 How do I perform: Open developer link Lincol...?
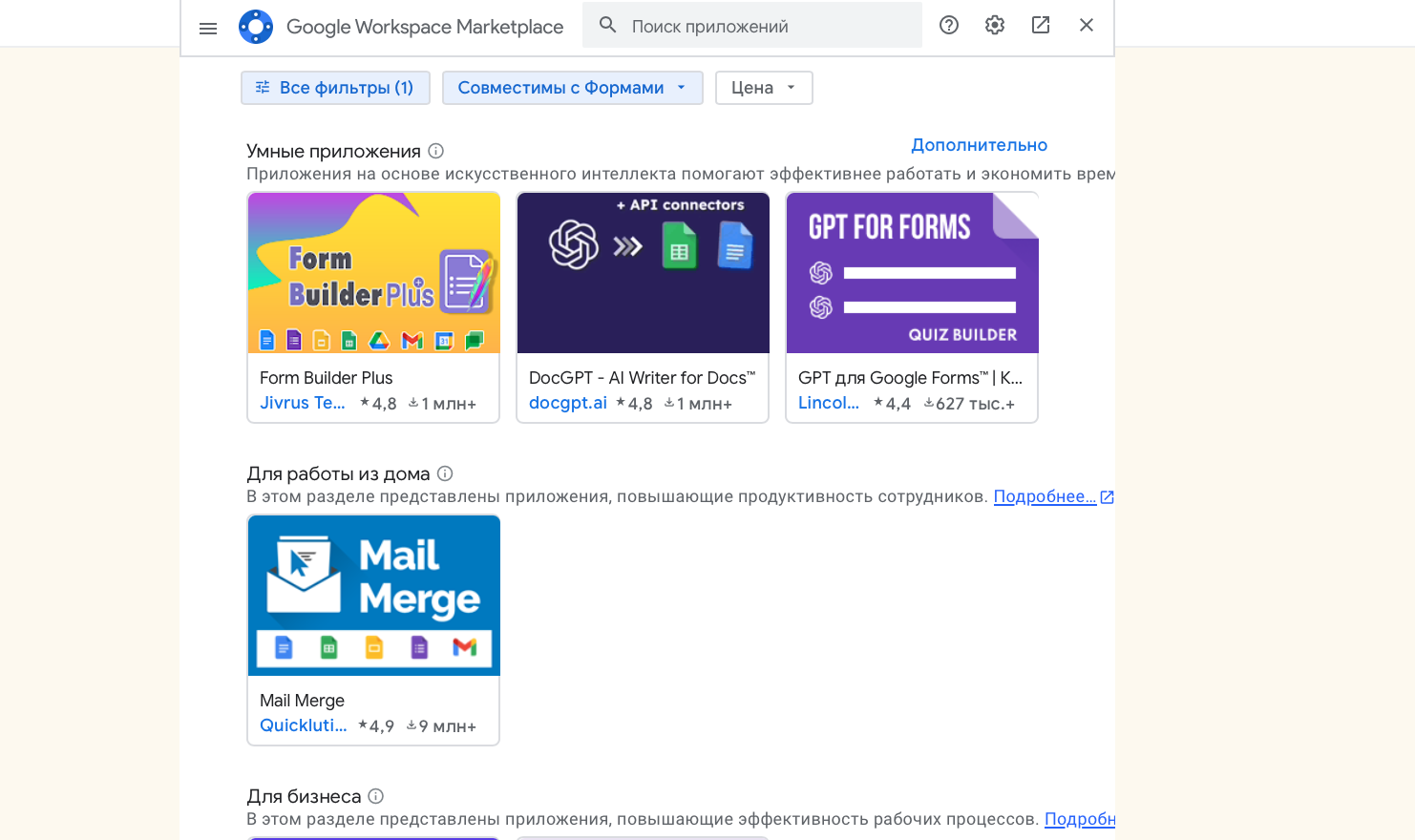pyautogui.click(x=829, y=403)
